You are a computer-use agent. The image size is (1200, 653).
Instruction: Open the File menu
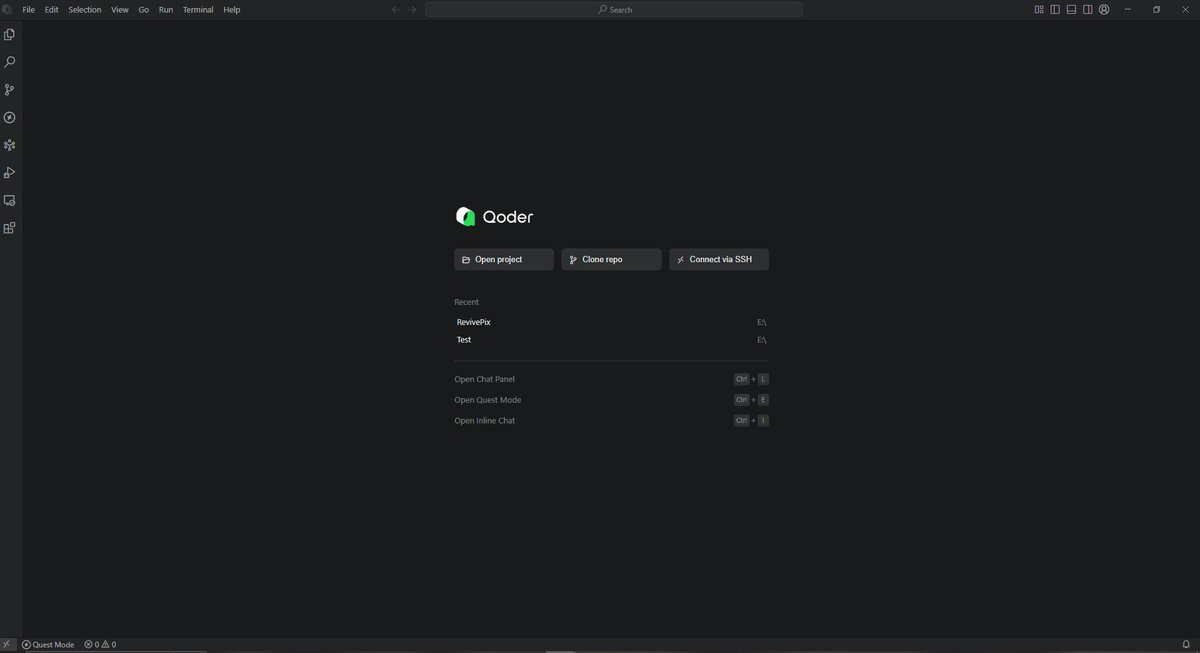click(x=28, y=9)
